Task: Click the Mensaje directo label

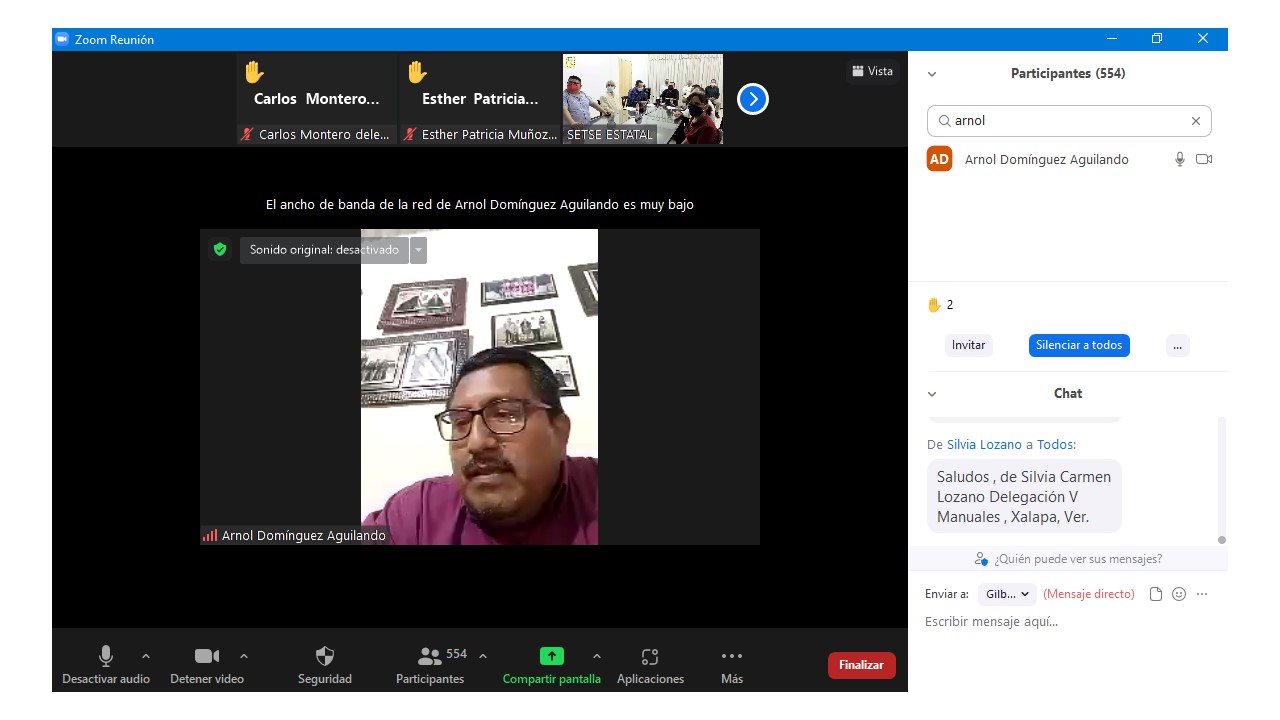Action: coord(1089,594)
